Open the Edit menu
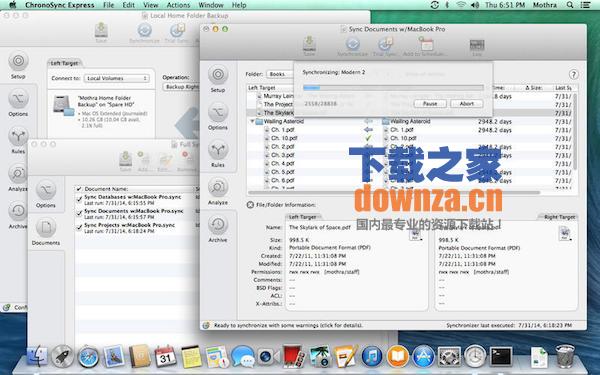Screen dimensions: 600x375 coord(129,5)
